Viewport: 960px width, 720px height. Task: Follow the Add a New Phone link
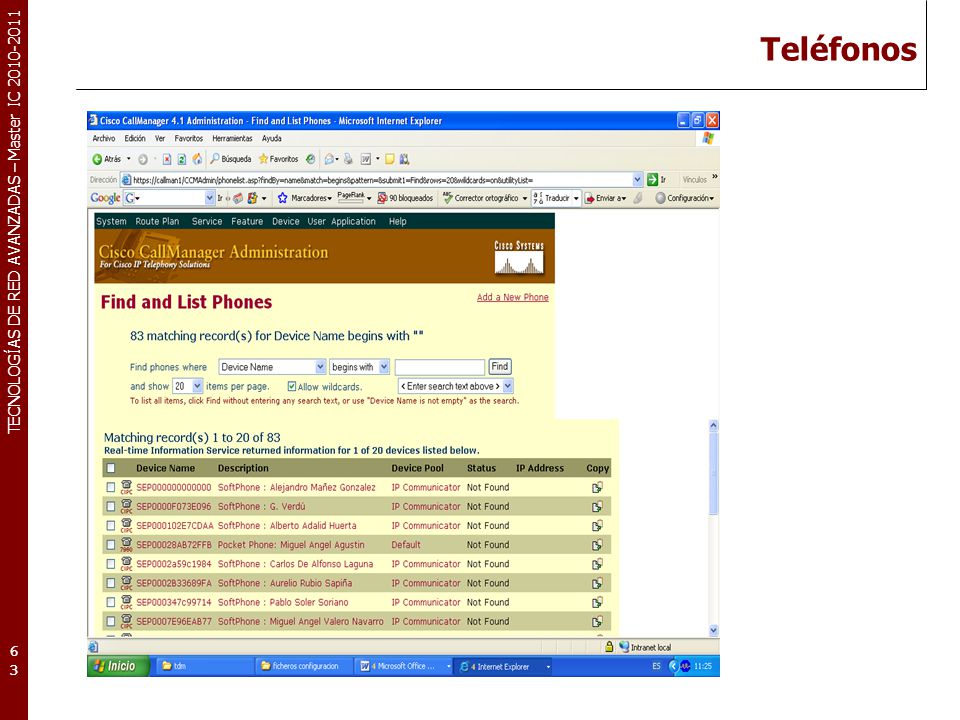pos(512,297)
